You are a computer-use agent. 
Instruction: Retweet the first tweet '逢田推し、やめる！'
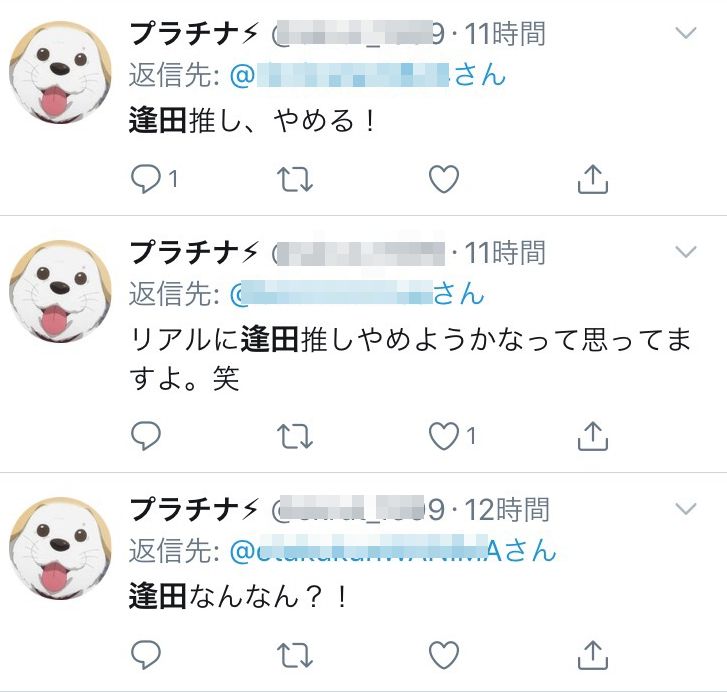pos(295,179)
